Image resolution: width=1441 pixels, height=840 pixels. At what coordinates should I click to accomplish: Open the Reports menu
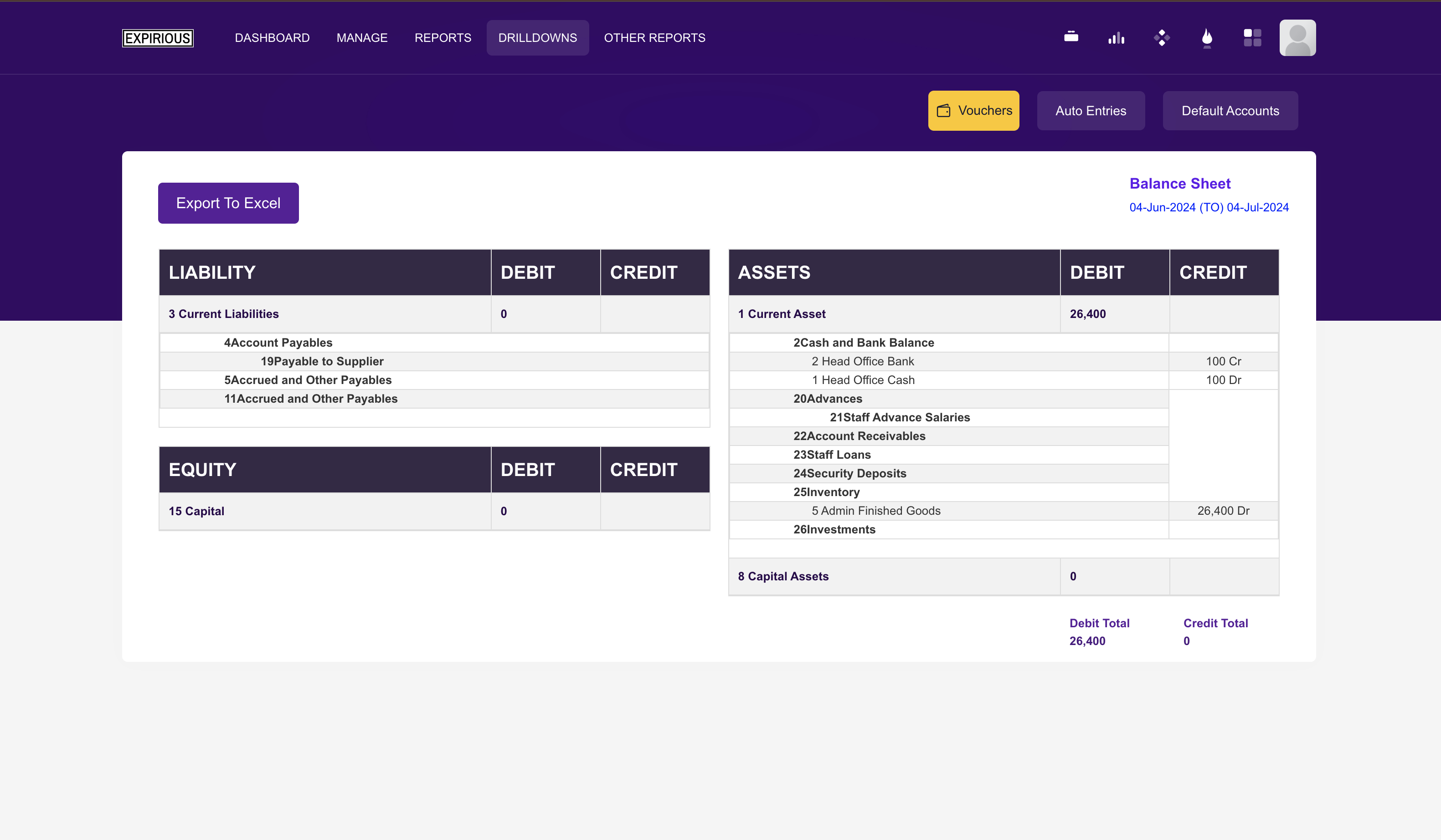click(443, 38)
